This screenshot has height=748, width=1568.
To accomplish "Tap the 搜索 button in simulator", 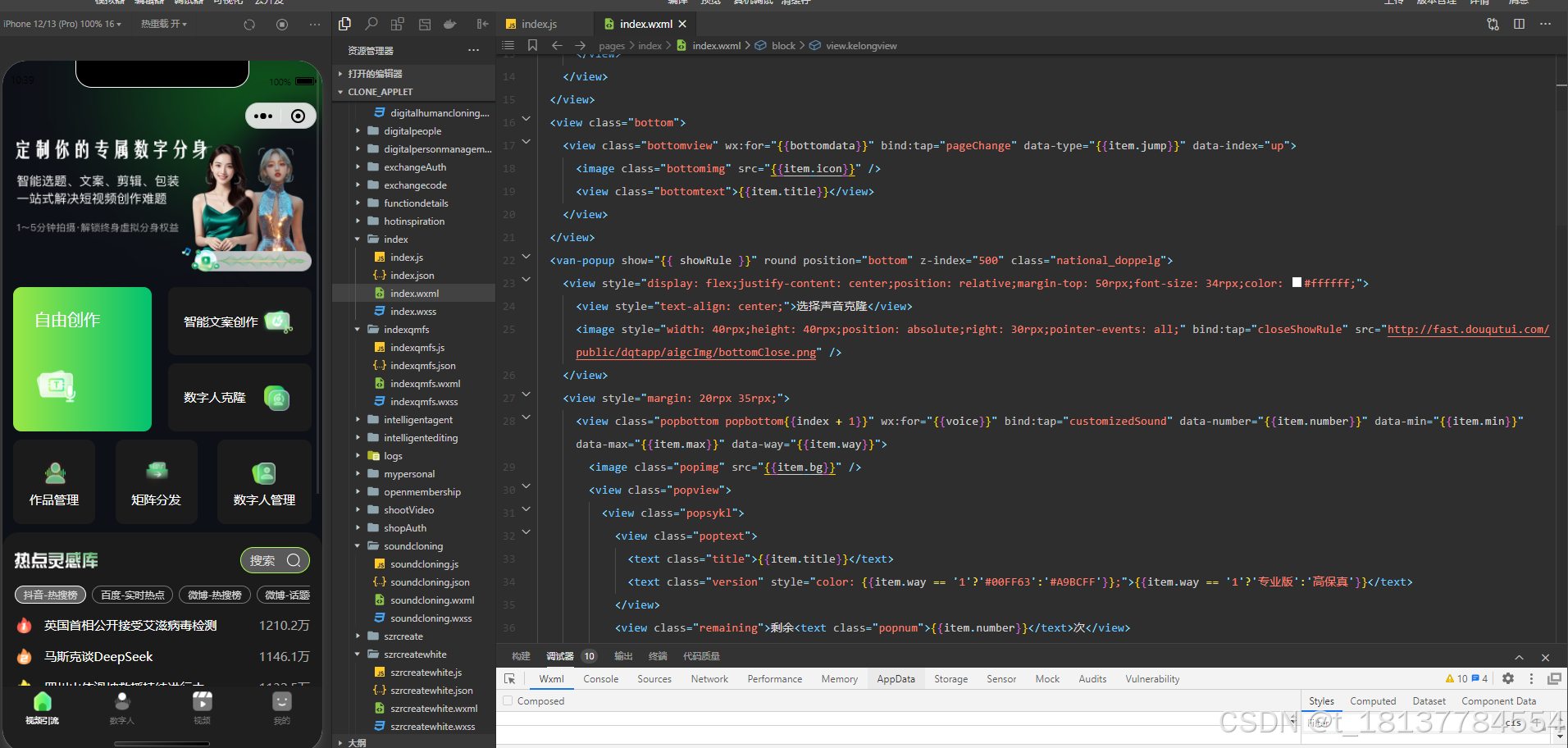I will tap(275, 560).
